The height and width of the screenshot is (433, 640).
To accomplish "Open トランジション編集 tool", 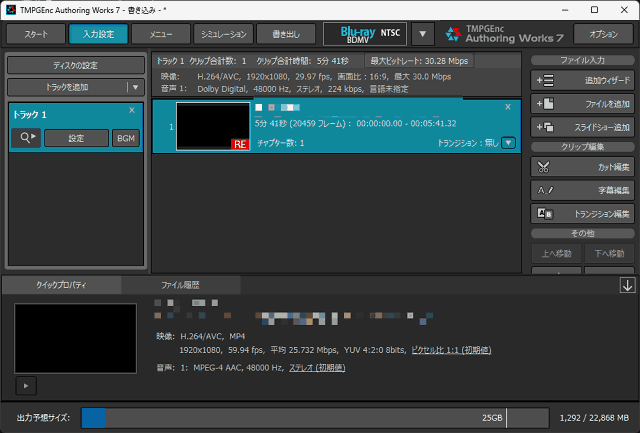I will 582,213.
